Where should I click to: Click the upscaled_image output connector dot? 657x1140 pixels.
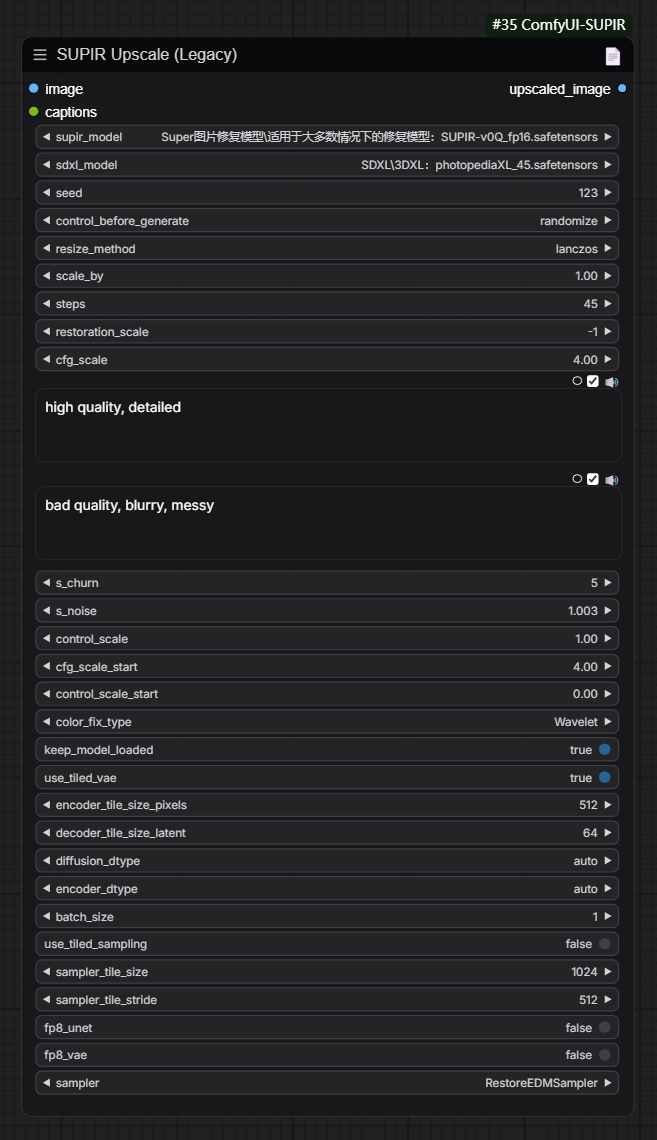point(622,89)
